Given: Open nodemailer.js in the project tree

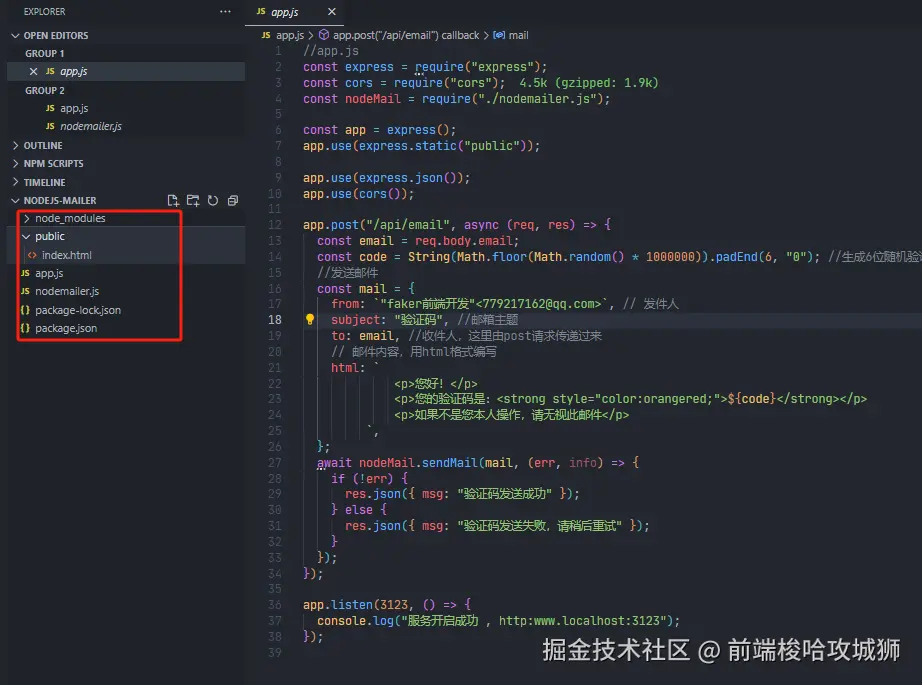Looking at the screenshot, I should (x=67, y=291).
